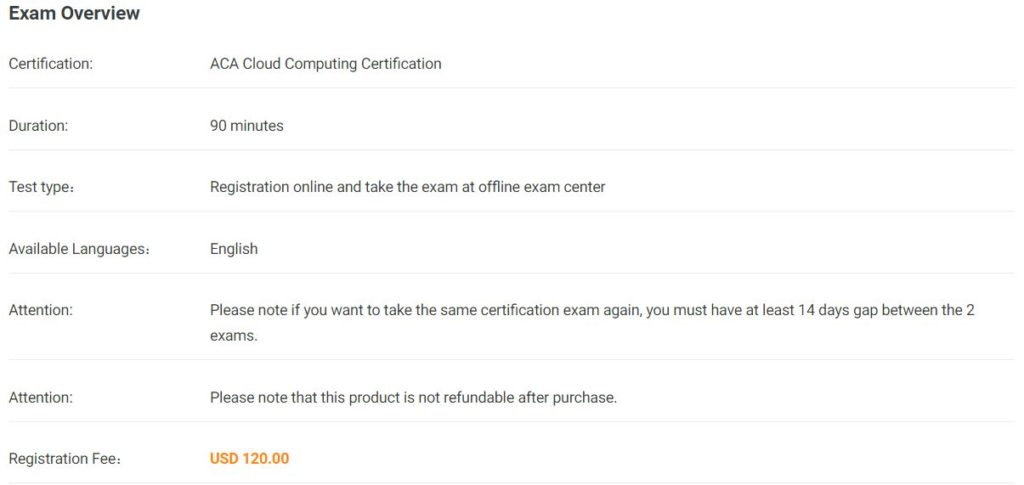
Task: Click the word exams on second line
Action: [x=234, y=337]
